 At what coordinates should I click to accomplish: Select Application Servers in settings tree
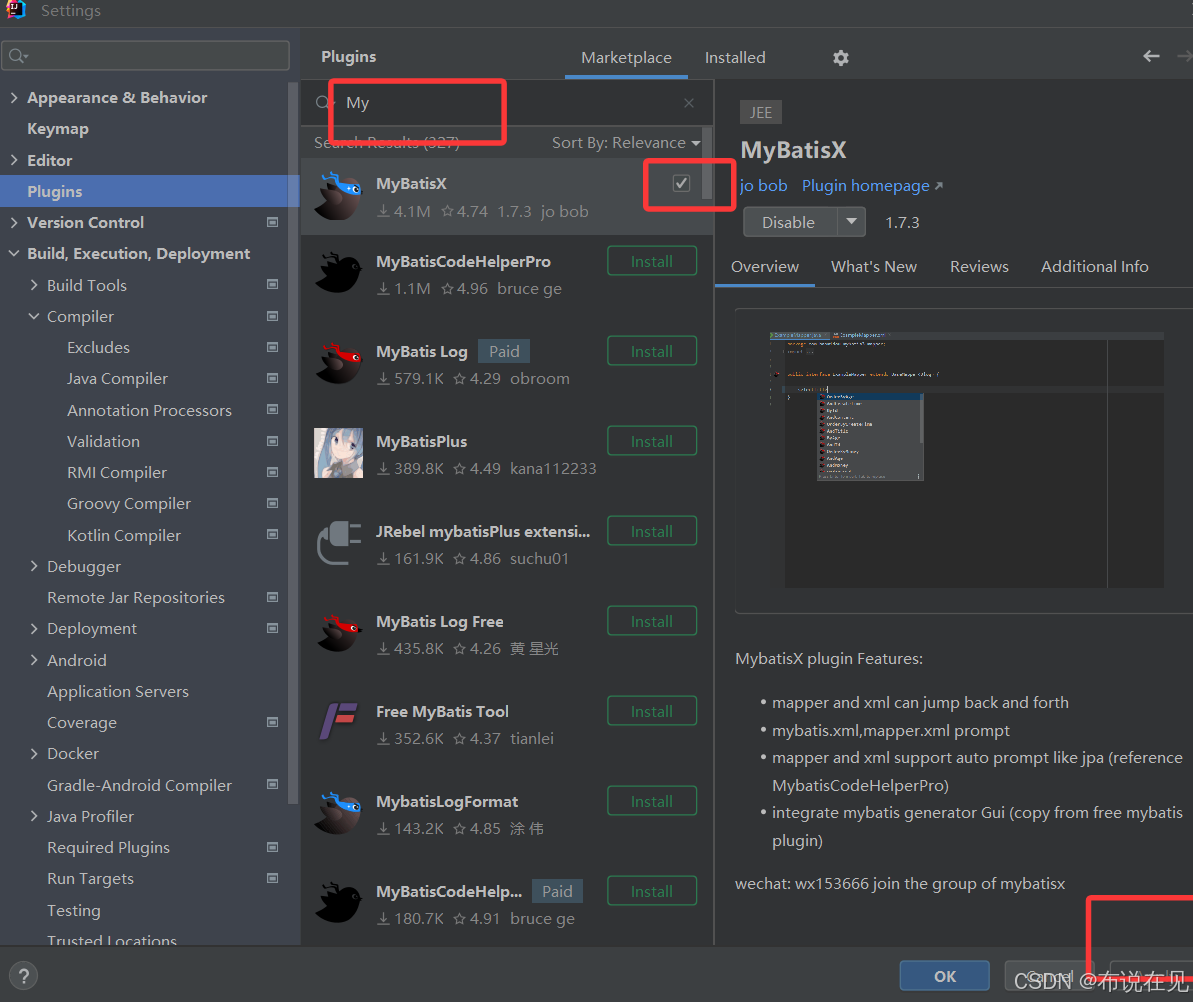118,692
